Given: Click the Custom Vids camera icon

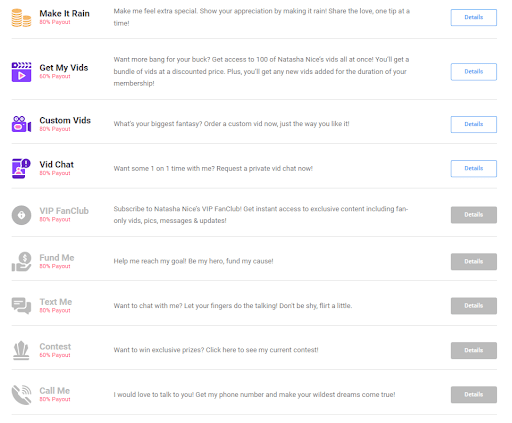Looking at the screenshot, I should pos(21,124).
